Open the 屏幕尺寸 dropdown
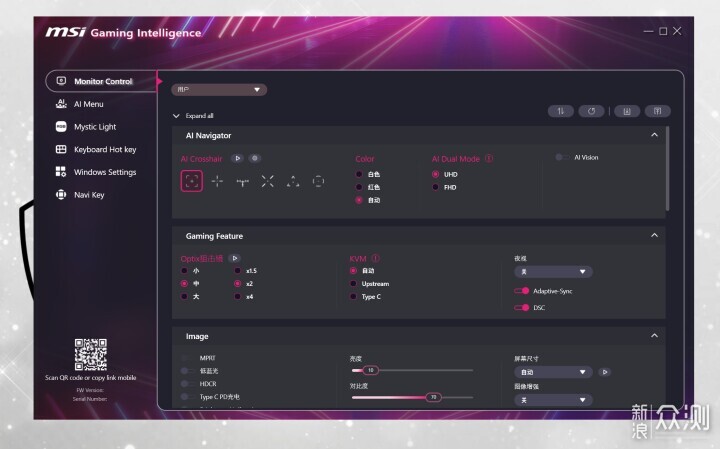Viewport: 720px width, 449px height. point(553,372)
